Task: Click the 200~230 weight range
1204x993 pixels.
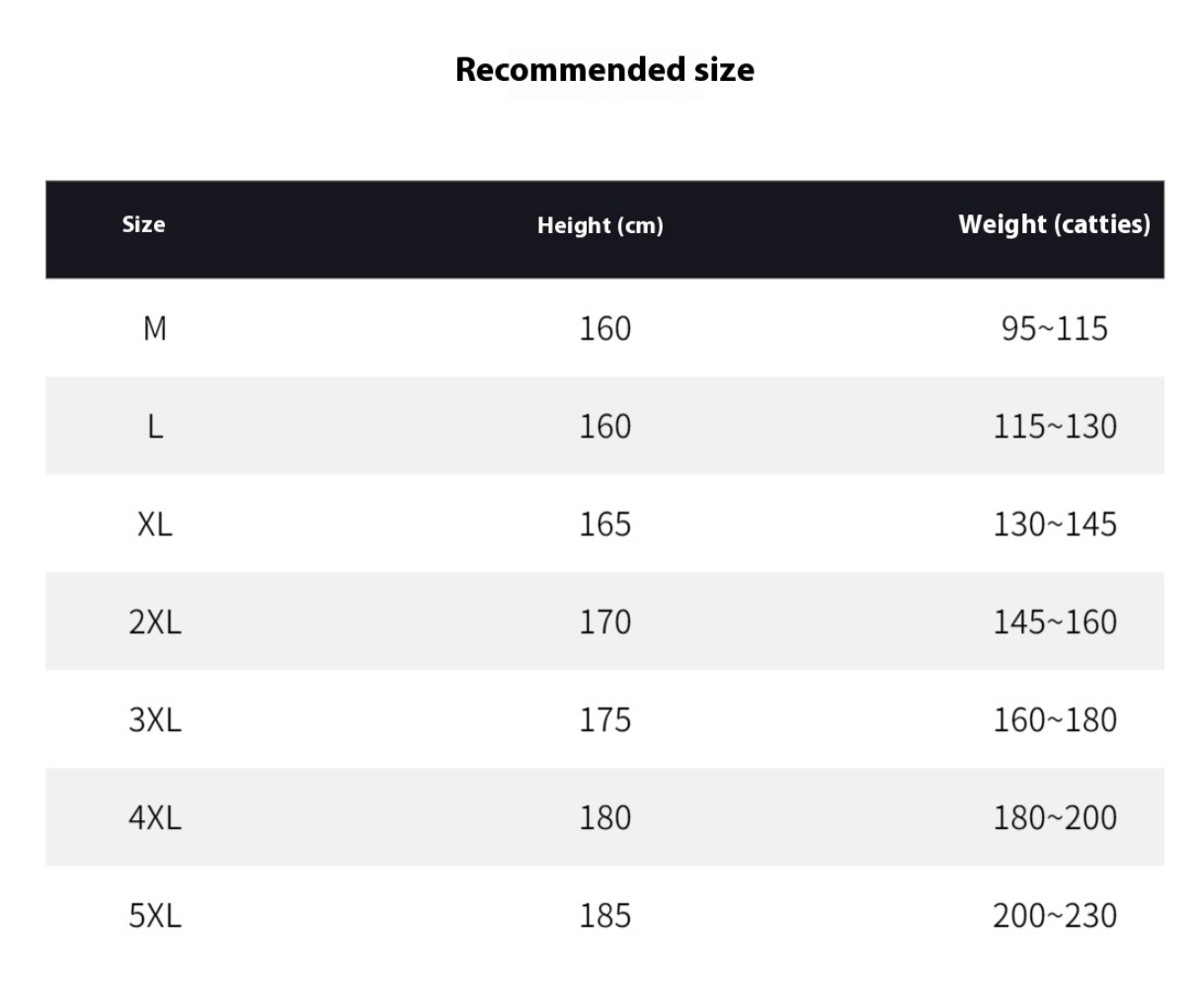Action: point(1055,916)
